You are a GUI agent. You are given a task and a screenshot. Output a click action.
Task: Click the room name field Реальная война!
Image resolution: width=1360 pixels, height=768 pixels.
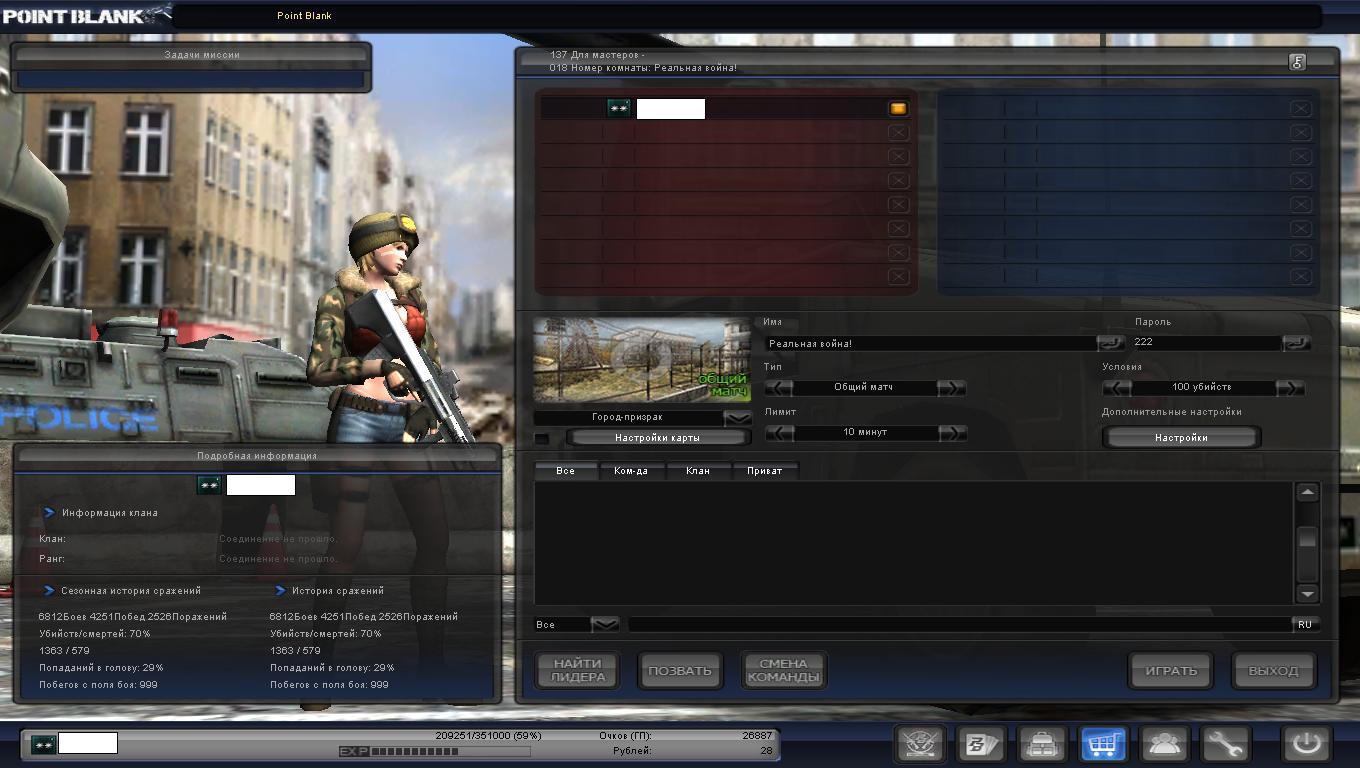[x=931, y=343]
